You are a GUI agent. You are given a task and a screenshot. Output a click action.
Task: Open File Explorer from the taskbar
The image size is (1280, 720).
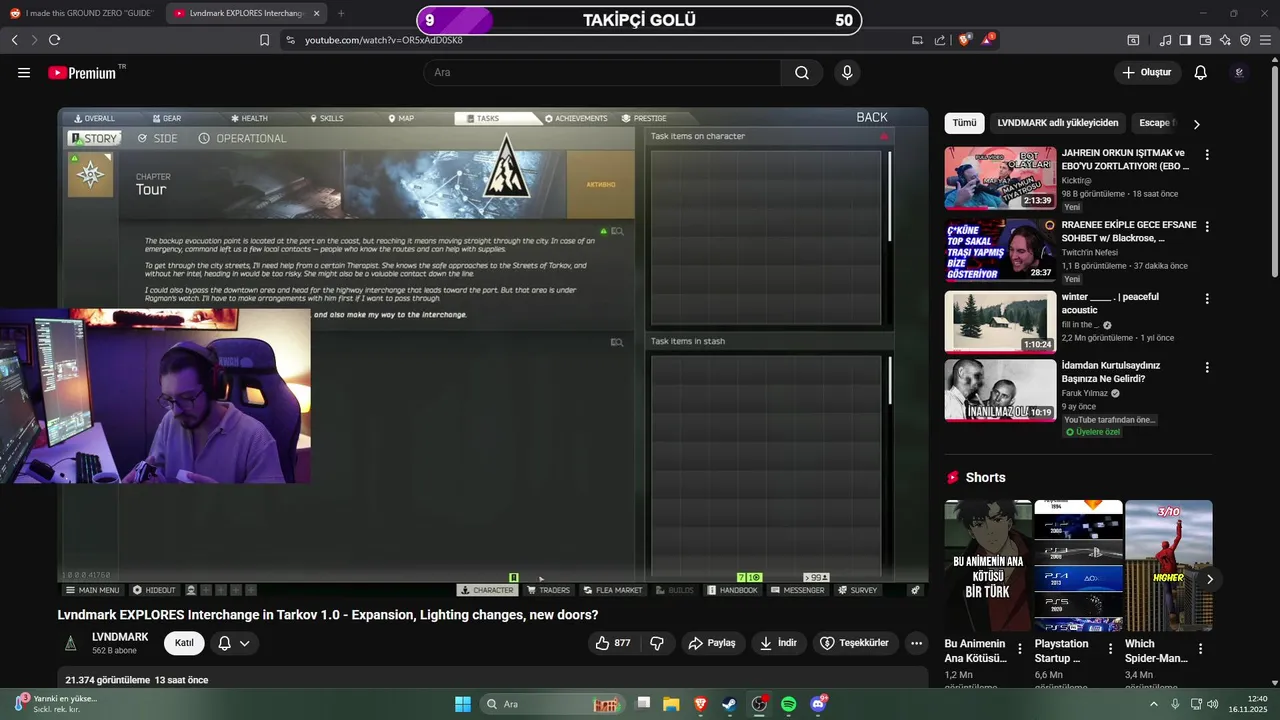[671, 704]
